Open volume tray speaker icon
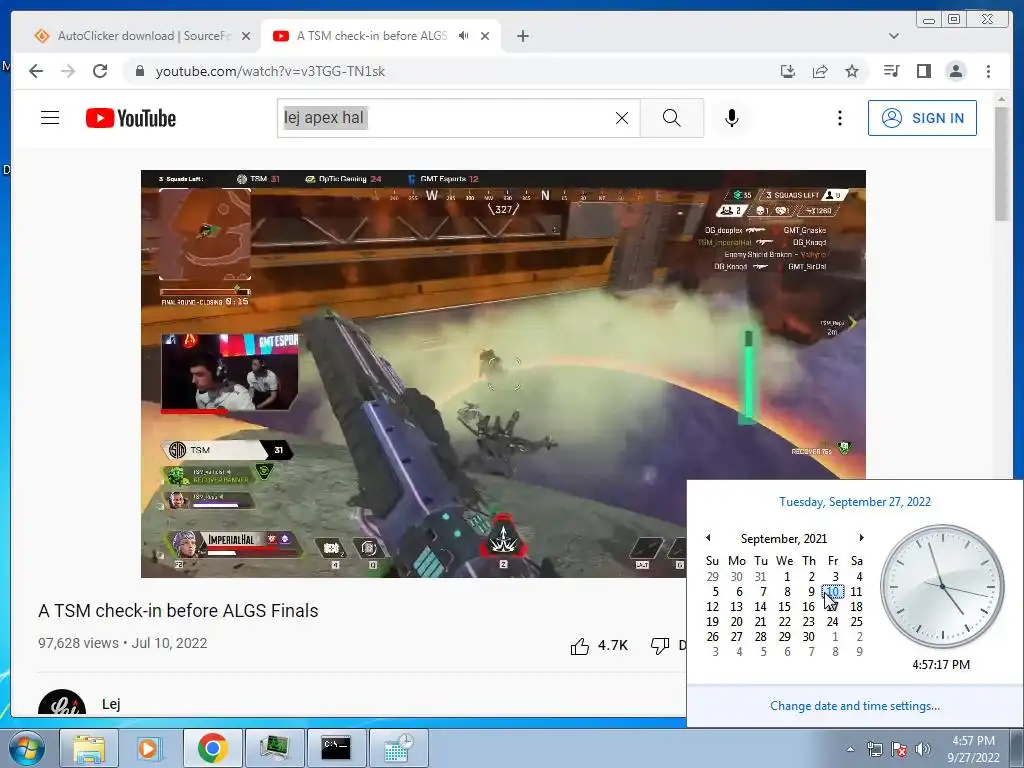The width and height of the screenshot is (1024, 768). click(x=923, y=749)
